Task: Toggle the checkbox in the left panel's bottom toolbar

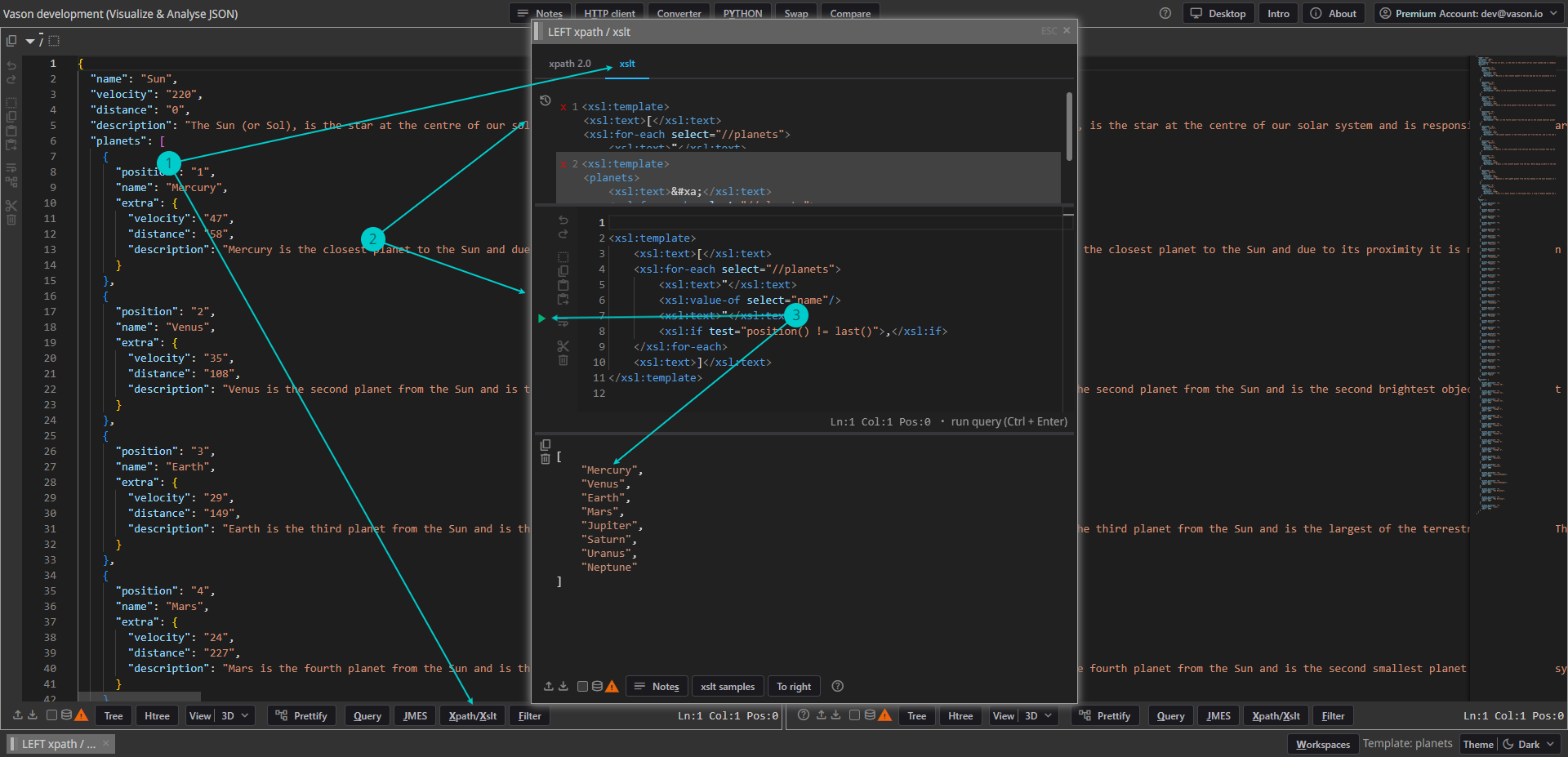Action: pyautogui.click(x=51, y=715)
